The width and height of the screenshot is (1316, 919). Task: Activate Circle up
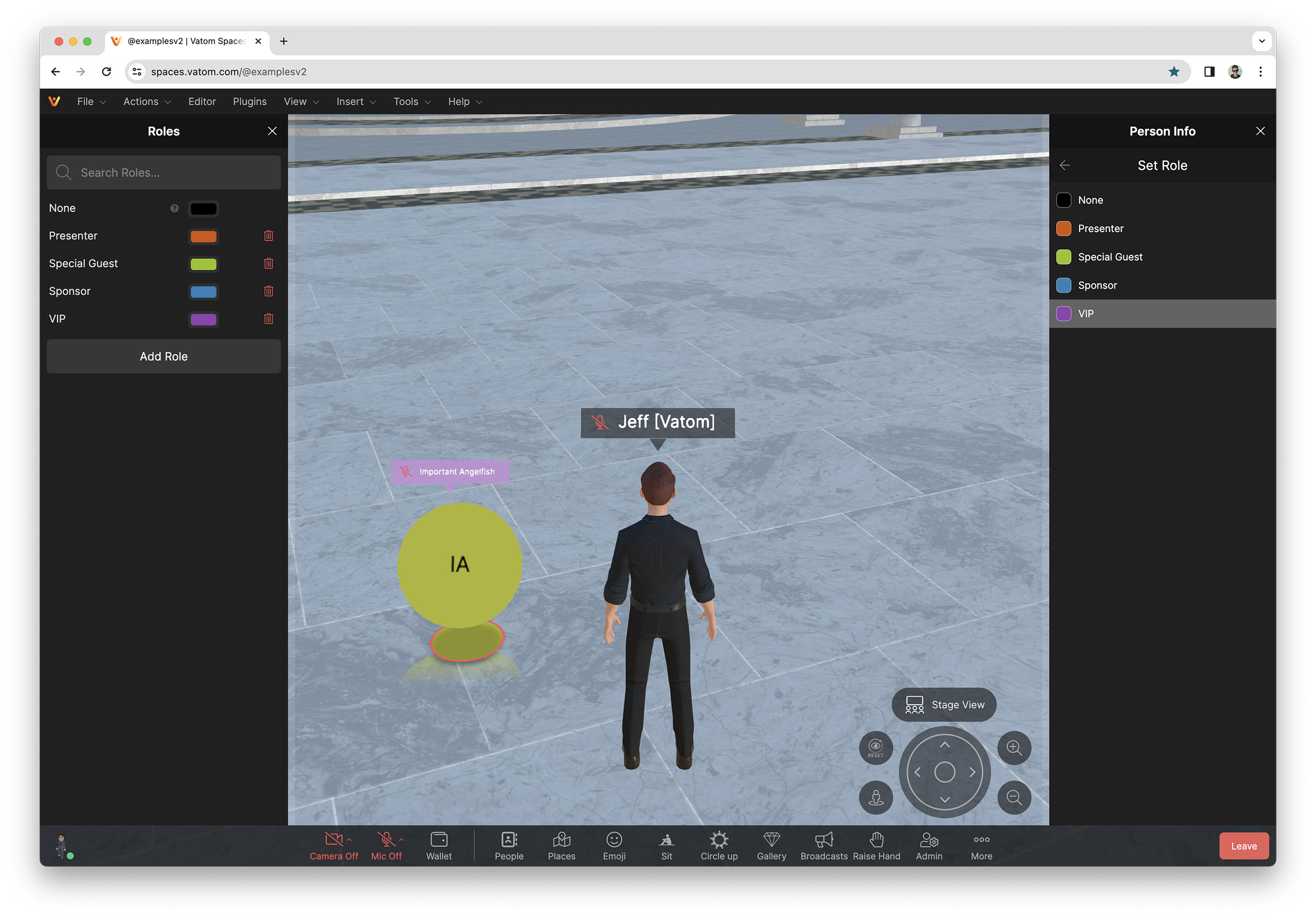pos(719,846)
